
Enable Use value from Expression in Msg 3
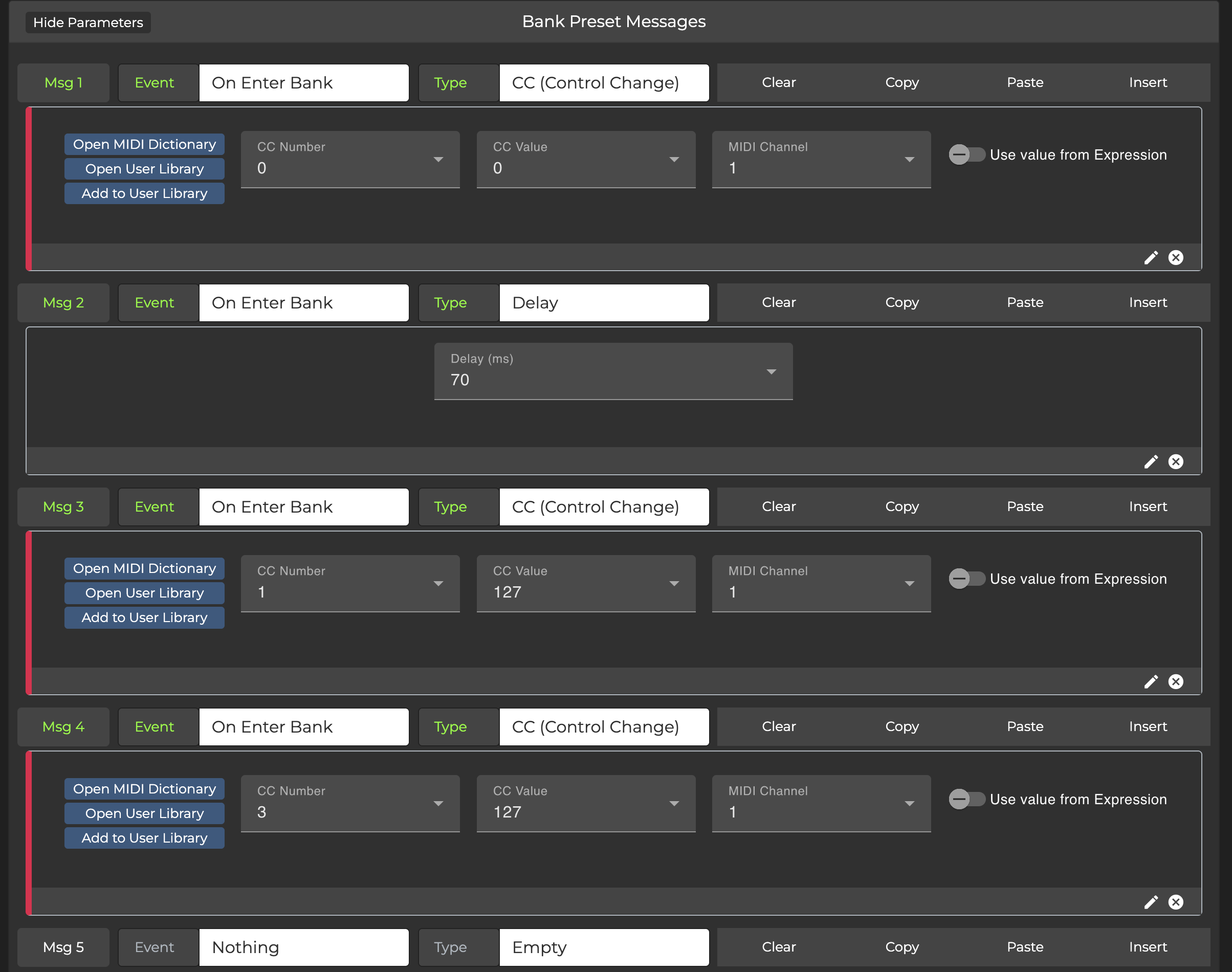pos(966,579)
